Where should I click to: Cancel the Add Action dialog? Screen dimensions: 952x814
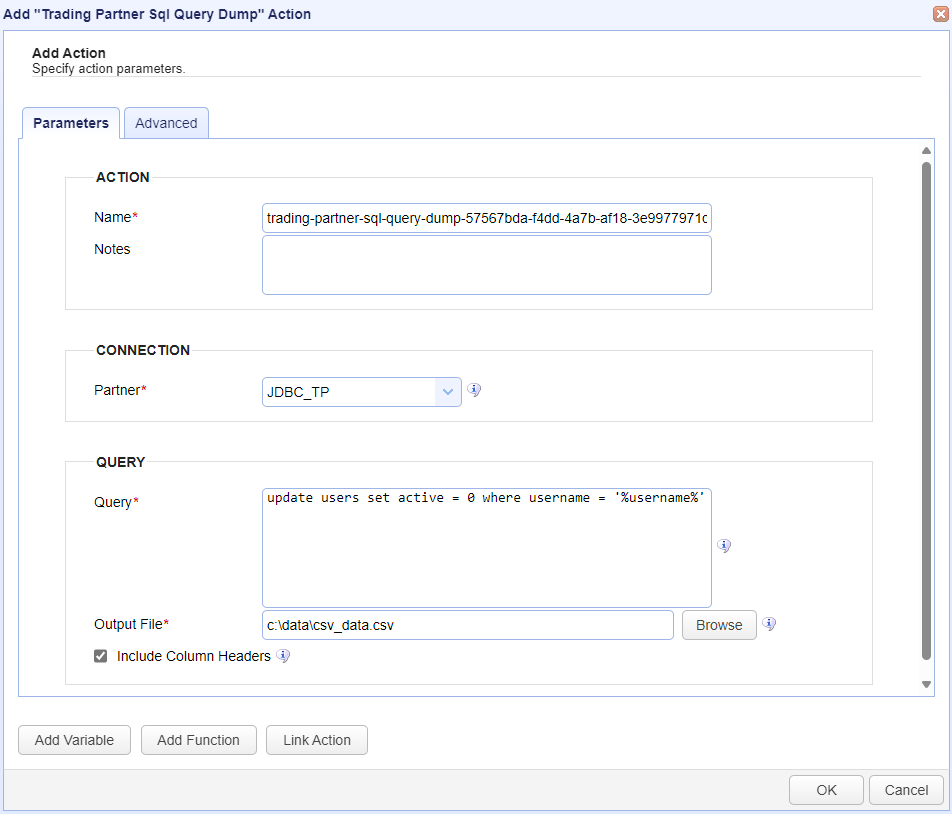coord(906,790)
